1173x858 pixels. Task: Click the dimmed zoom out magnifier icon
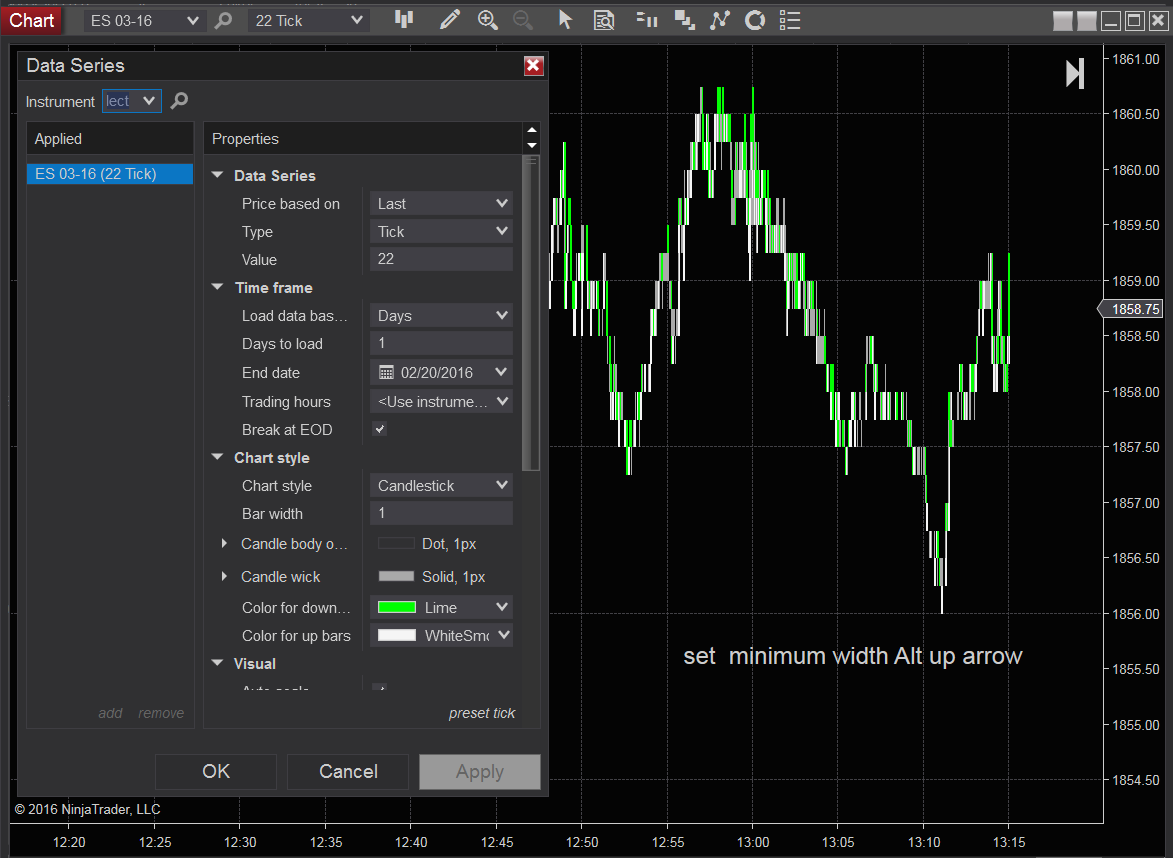coord(523,20)
